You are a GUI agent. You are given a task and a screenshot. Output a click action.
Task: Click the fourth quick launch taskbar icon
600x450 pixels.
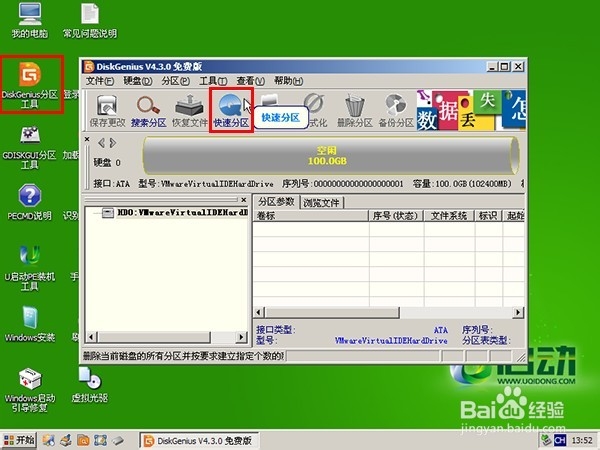(100, 440)
